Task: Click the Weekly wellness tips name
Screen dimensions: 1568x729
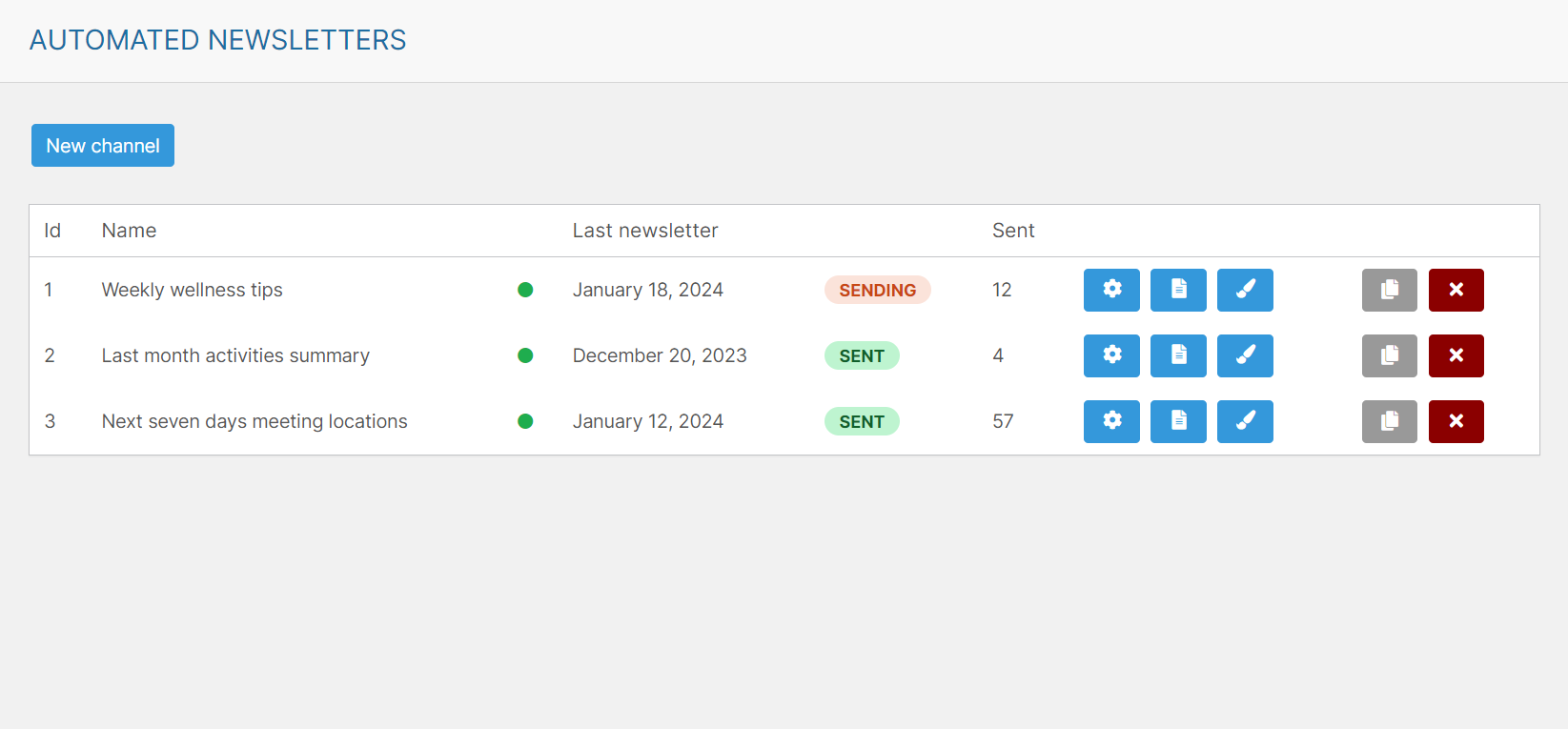Action: (x=193, y=290)
